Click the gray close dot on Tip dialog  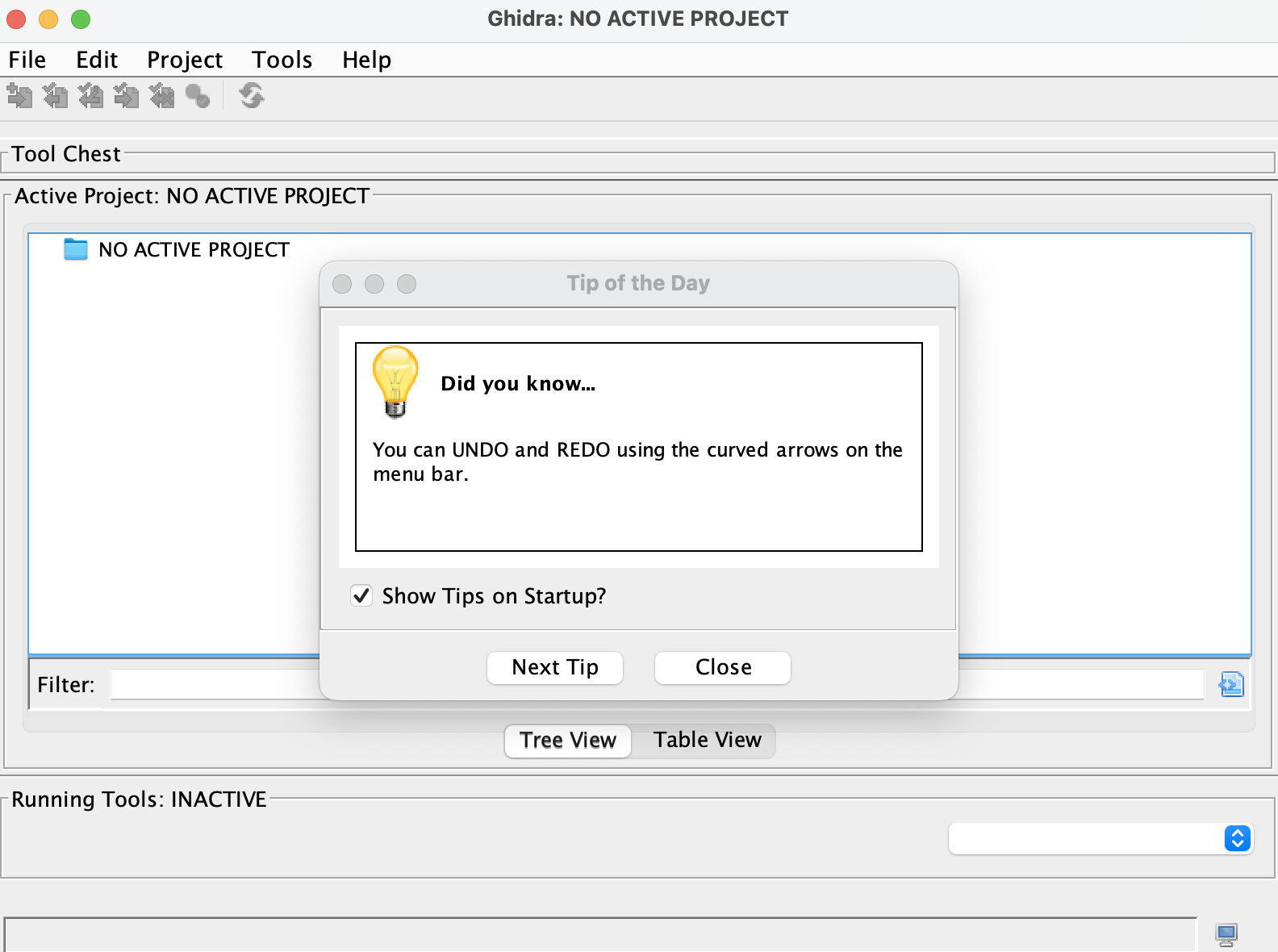[342, 284]
